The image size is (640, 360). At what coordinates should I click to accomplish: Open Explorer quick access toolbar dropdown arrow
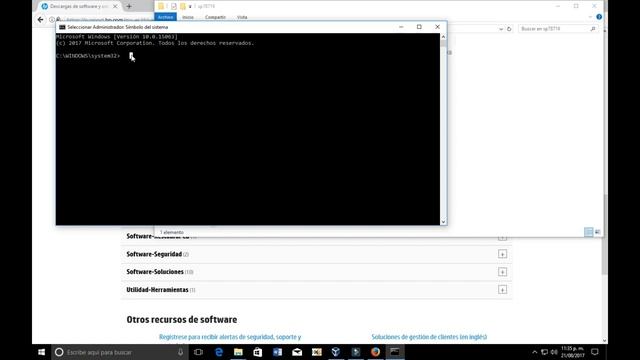click(190, 7)
